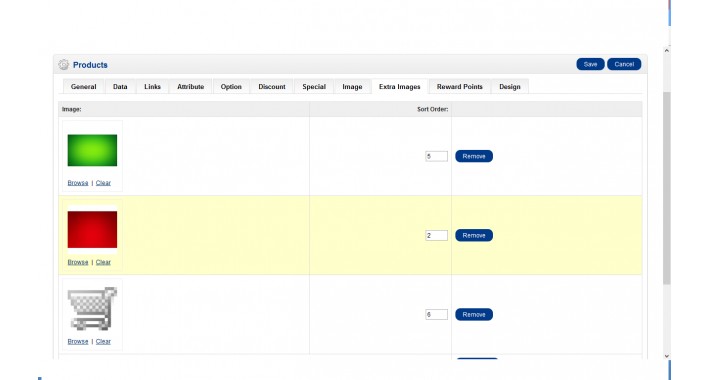This screenshot has width=710, height=380.
Task: Browse for the green image row
Action: pos(78,183)
